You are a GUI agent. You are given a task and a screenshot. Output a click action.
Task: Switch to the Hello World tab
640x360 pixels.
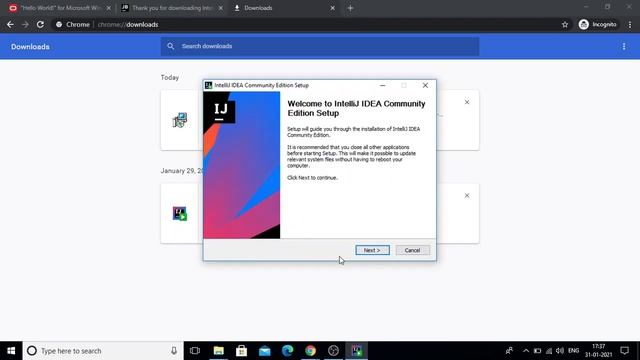tap(60, 8)
